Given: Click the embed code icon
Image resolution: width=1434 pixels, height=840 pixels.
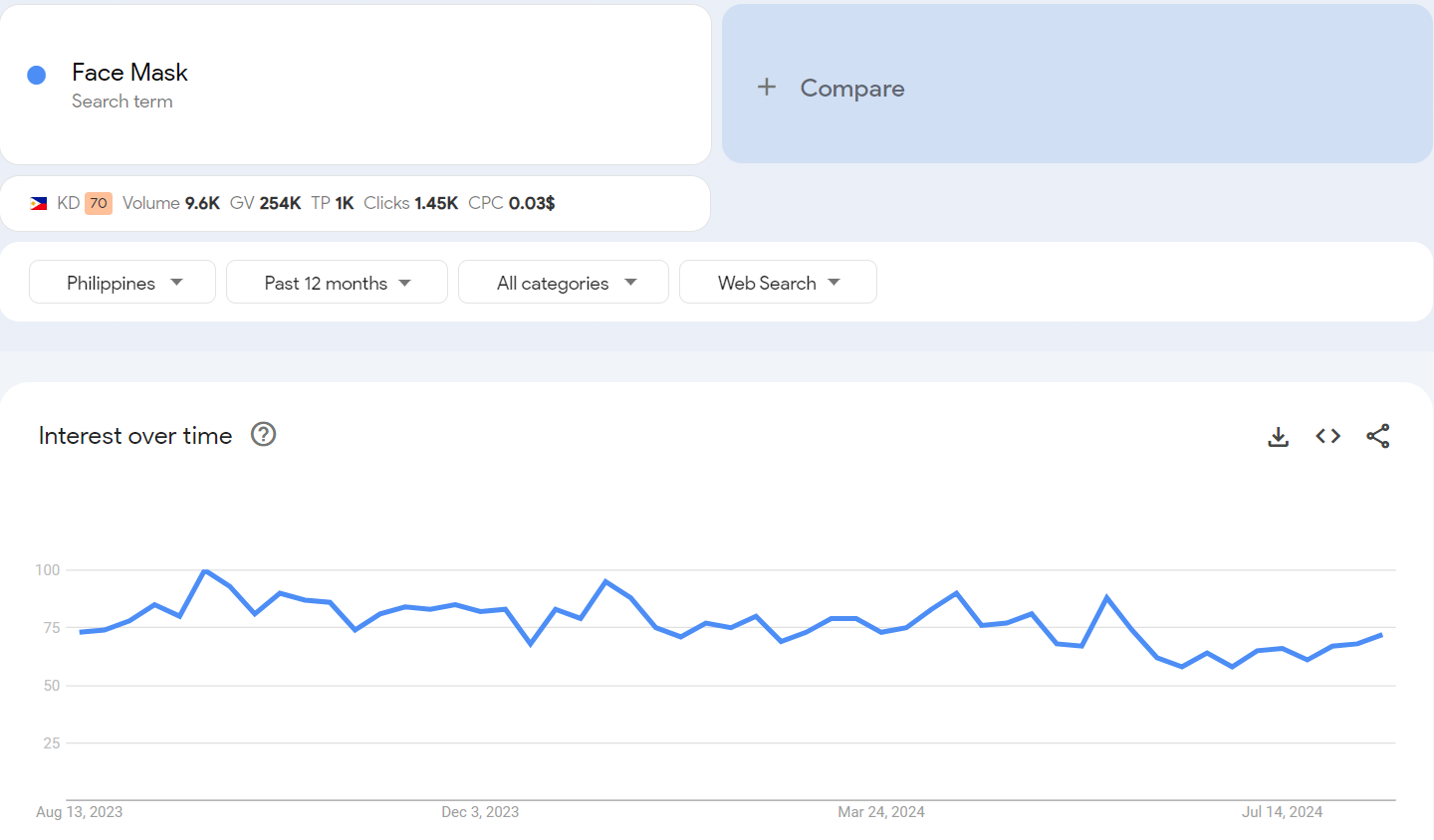Looking at the screenshot, I should click(1327, 436).
